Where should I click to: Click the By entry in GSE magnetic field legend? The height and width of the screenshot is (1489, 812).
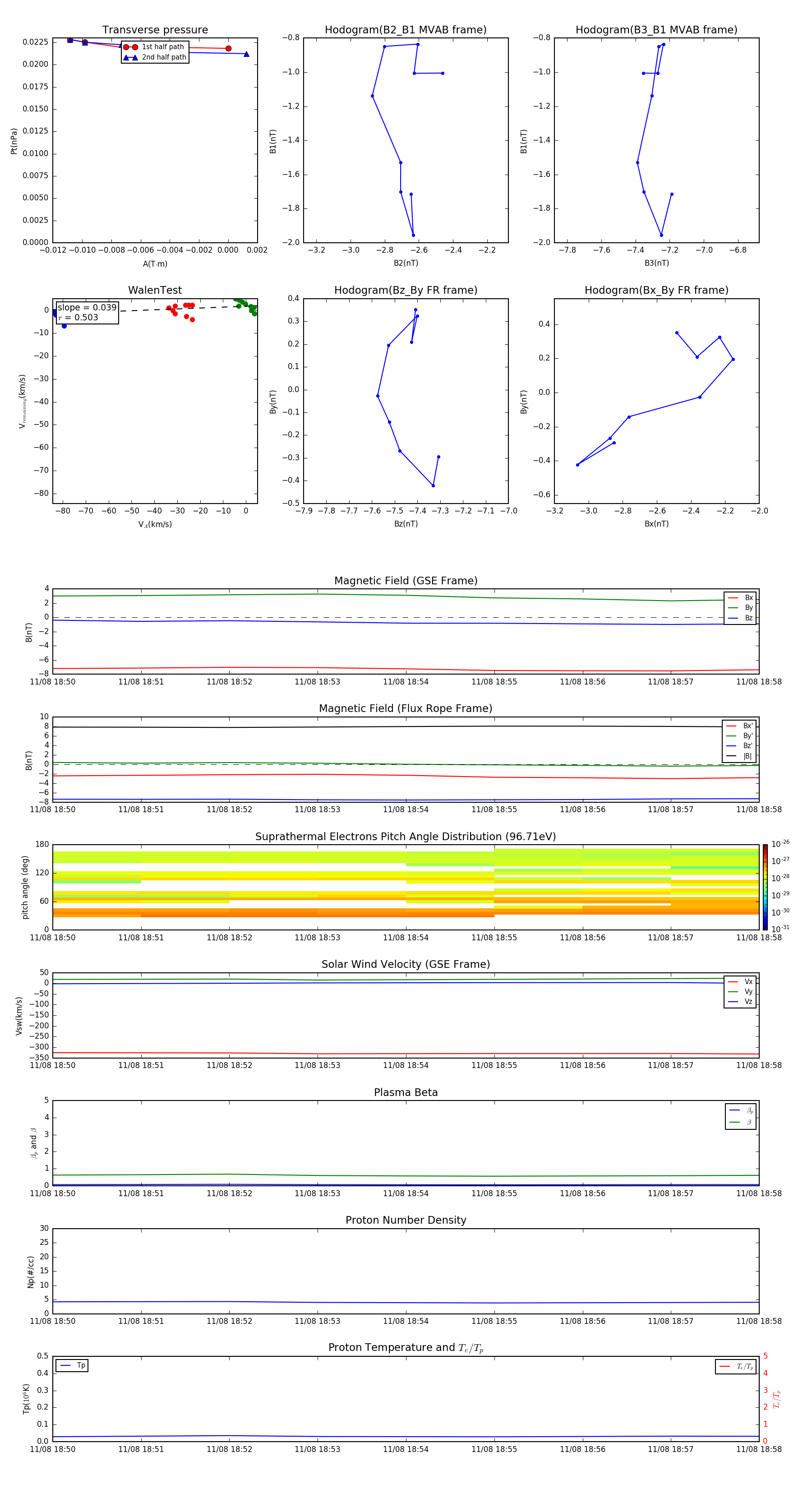pos(740,608)
